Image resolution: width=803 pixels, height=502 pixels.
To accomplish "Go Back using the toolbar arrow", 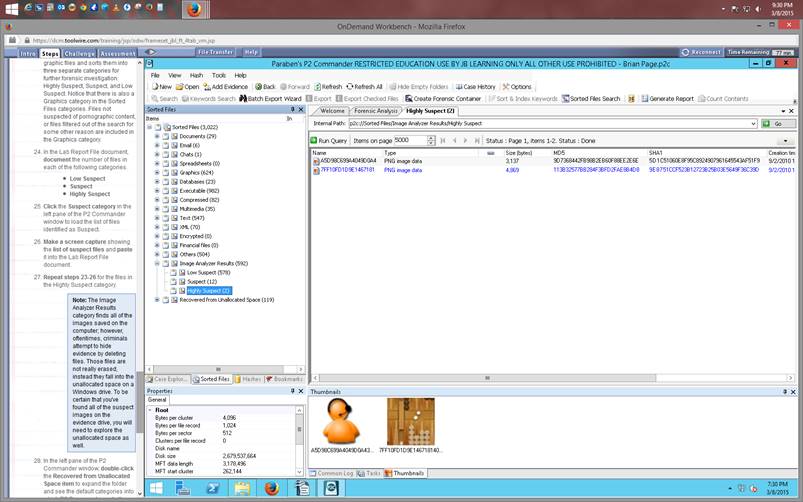I will point(266,87).
